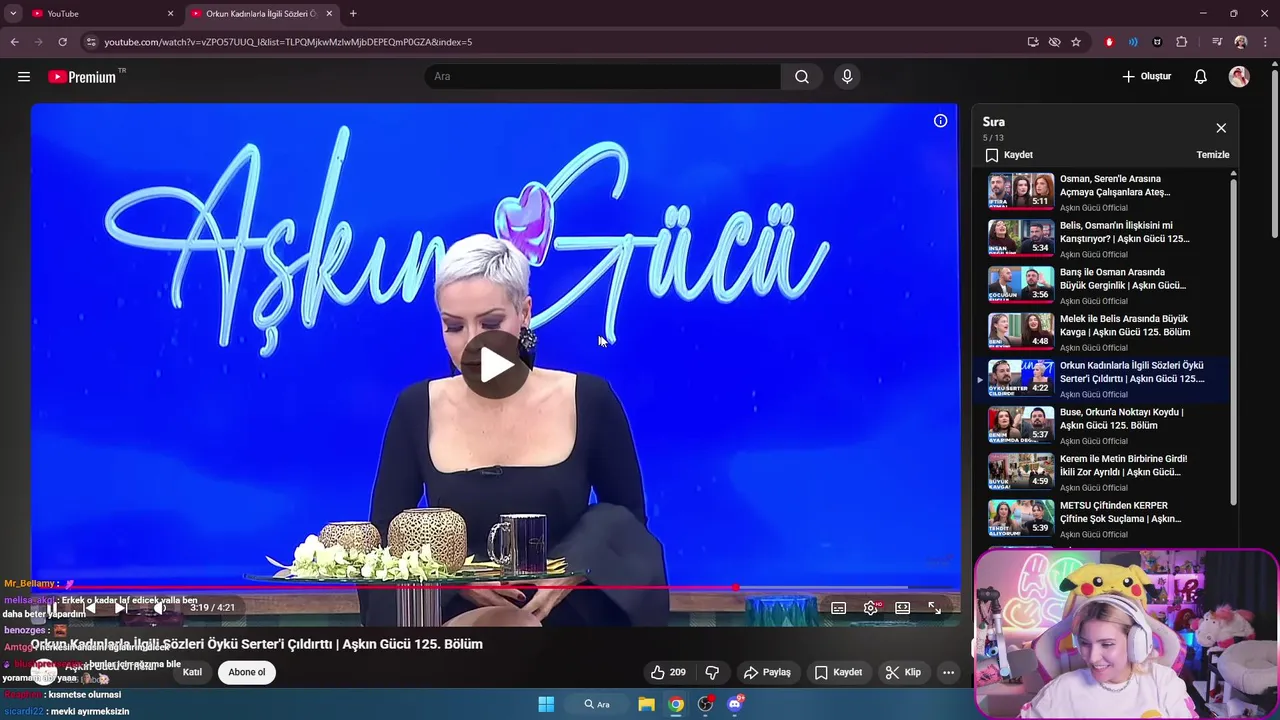1280x720 pixels.
Task: Close the first YouTube browser tab
Action: pos(170,14)
